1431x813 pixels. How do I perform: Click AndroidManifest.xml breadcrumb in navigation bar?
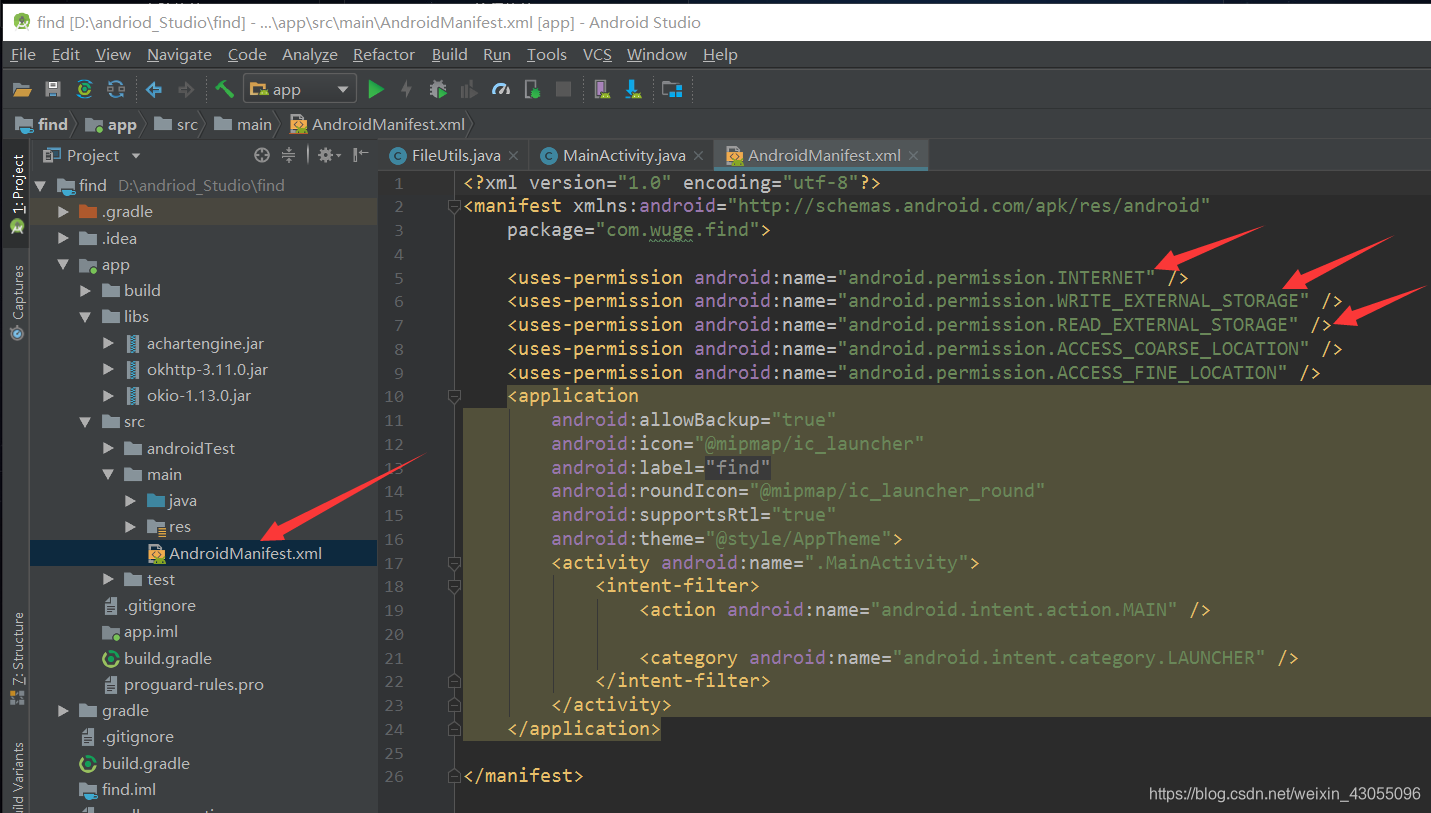(x=377, y=124)
